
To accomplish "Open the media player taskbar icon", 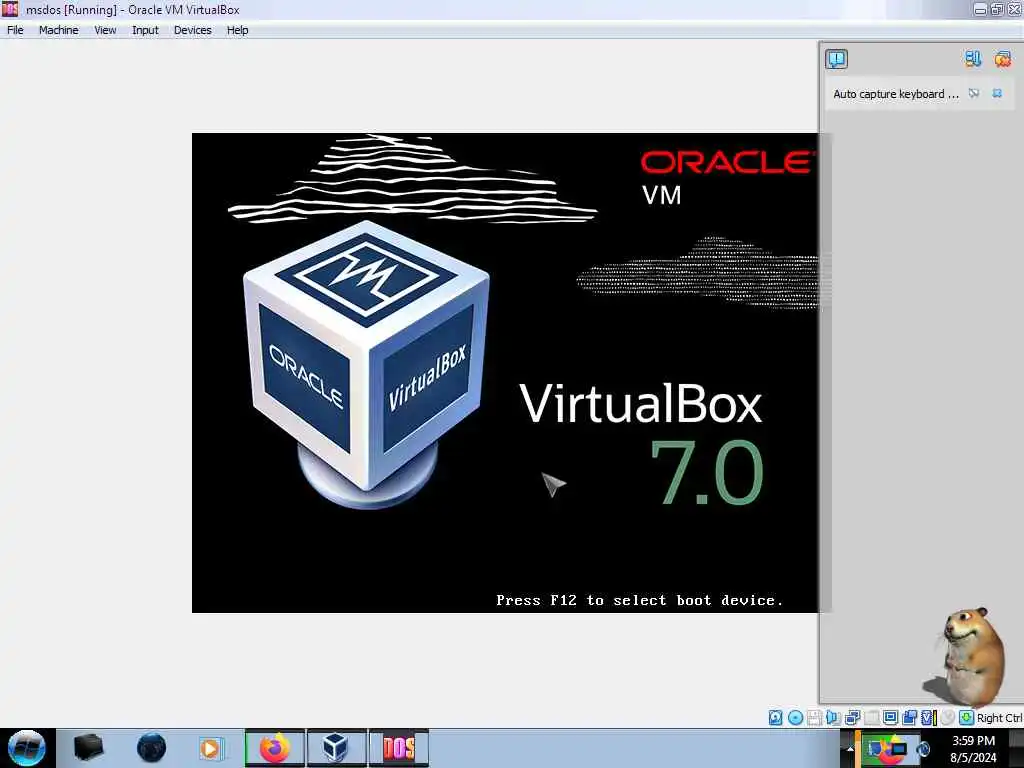I will pyautogui.click(x=210, y=748).
